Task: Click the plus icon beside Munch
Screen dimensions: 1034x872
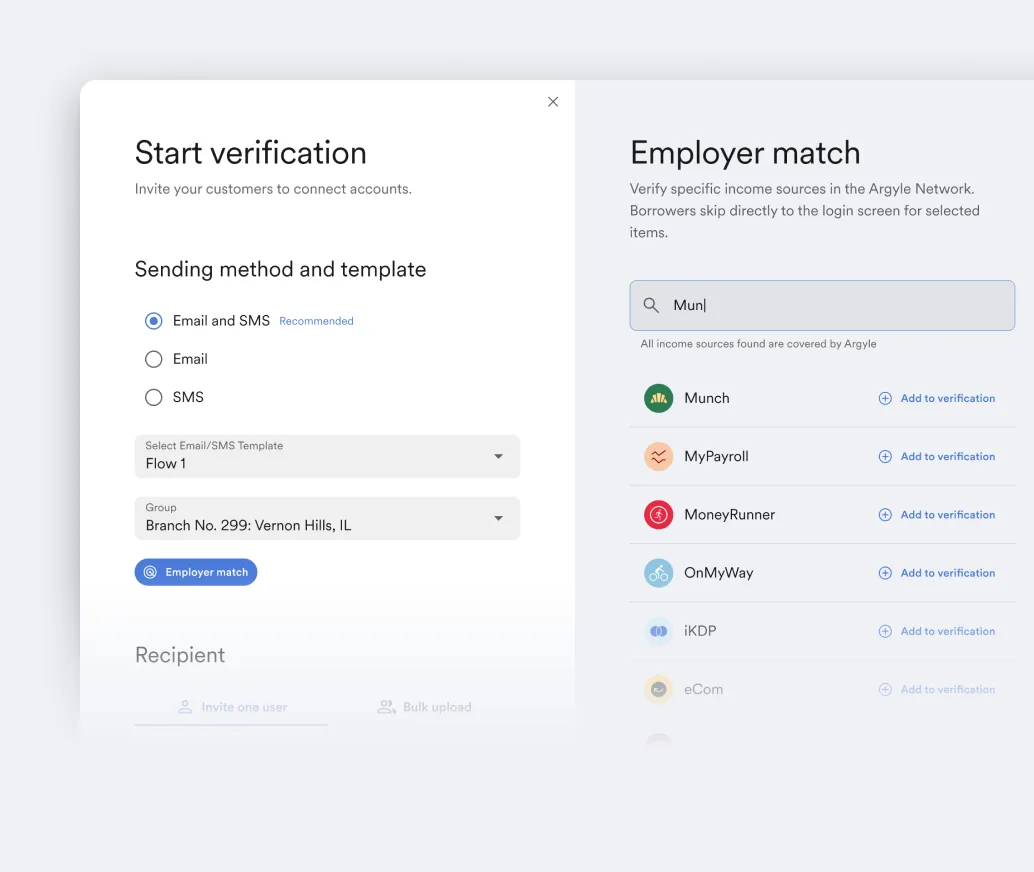Action: click(885, 398)
